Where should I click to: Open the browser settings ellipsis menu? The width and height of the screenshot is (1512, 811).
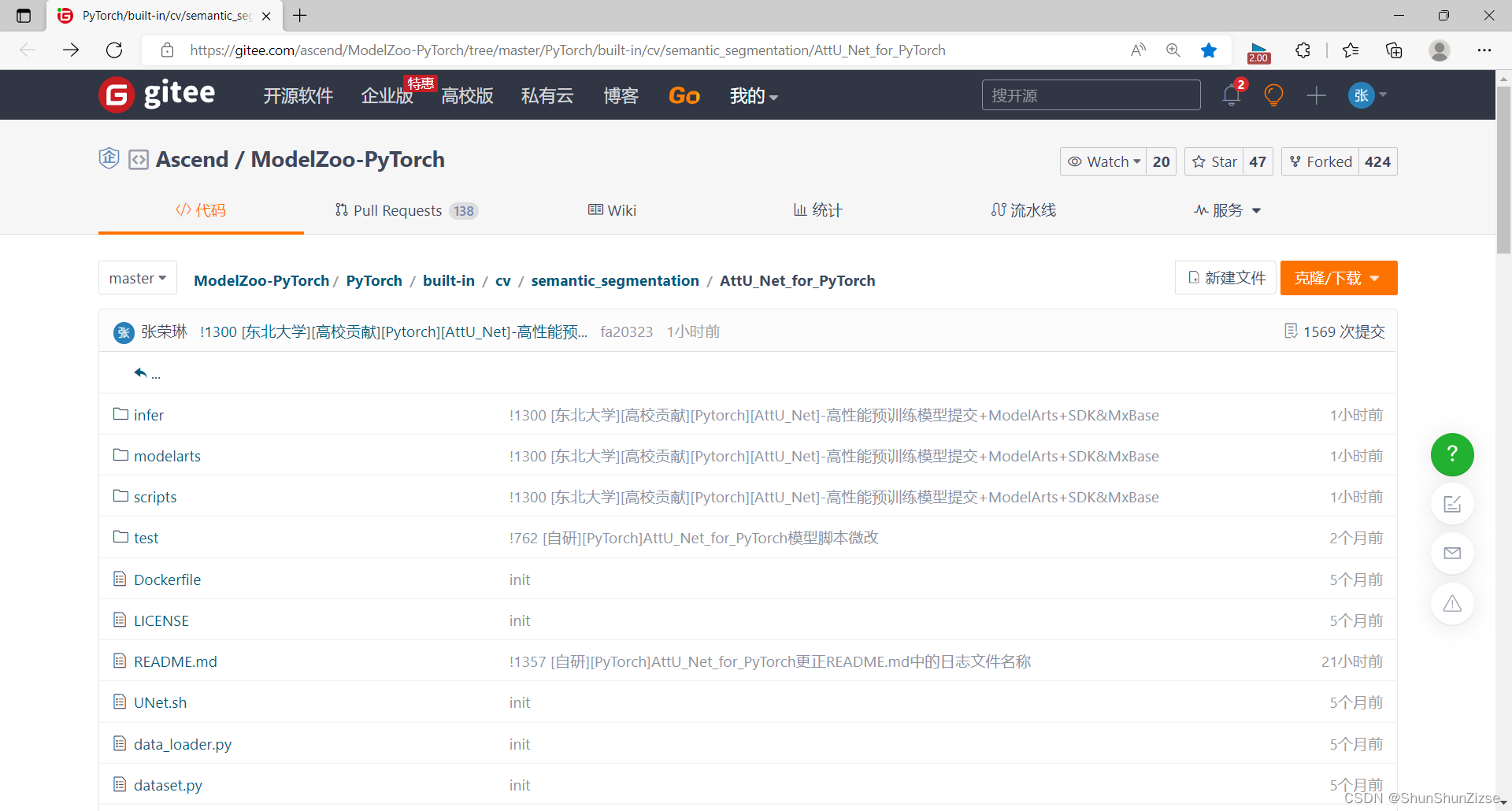(x=1484, y=50)
